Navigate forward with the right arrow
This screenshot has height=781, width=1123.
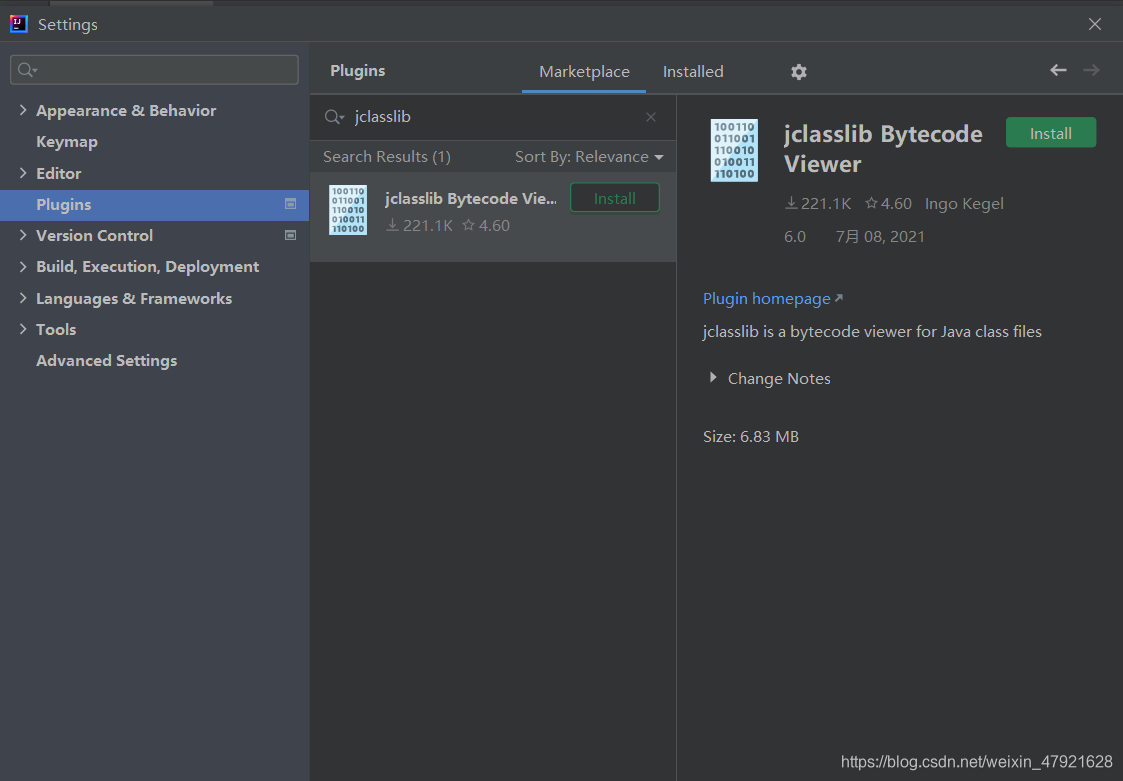tap(1091, 70)
